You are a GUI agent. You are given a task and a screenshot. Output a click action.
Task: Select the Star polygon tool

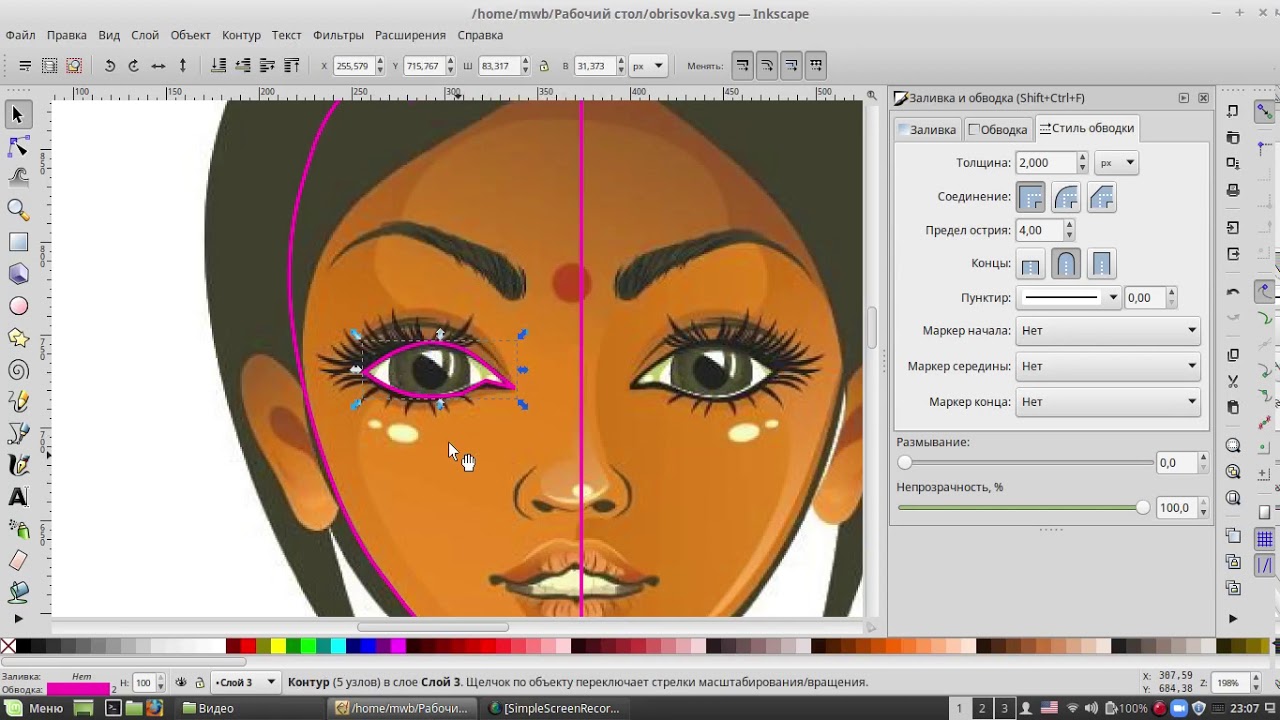(x=17, y=338)
